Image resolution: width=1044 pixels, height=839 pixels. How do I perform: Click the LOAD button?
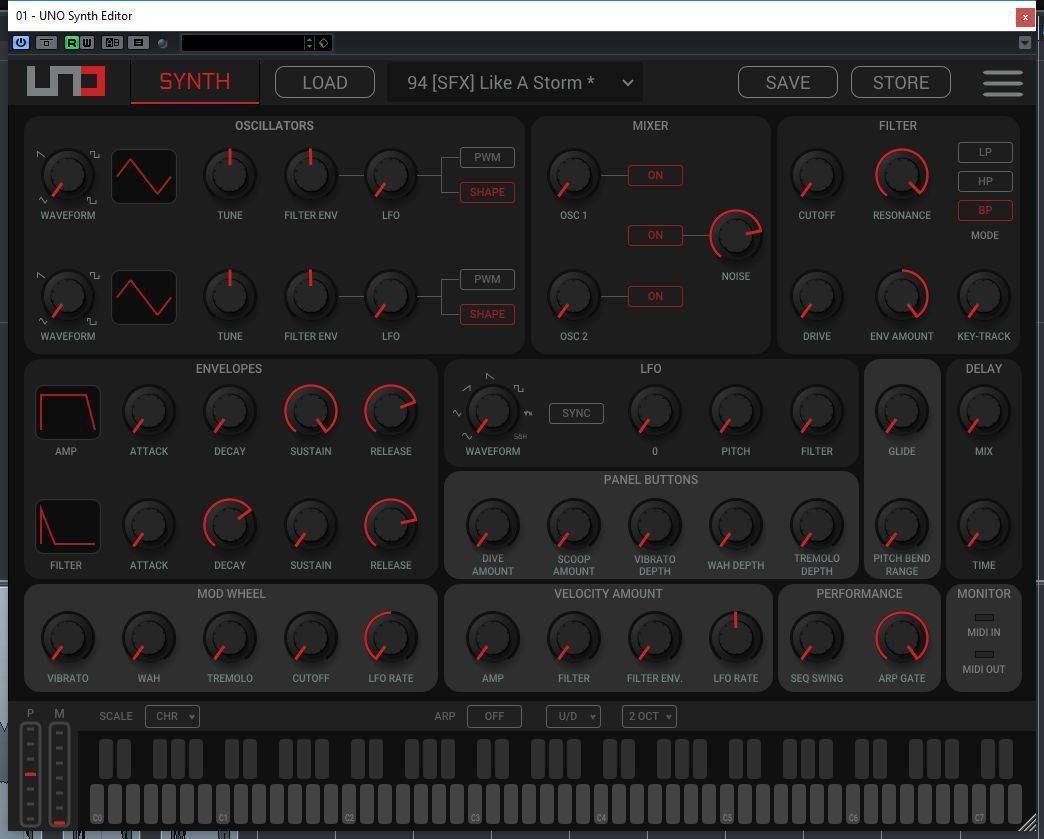coord(325,83)
